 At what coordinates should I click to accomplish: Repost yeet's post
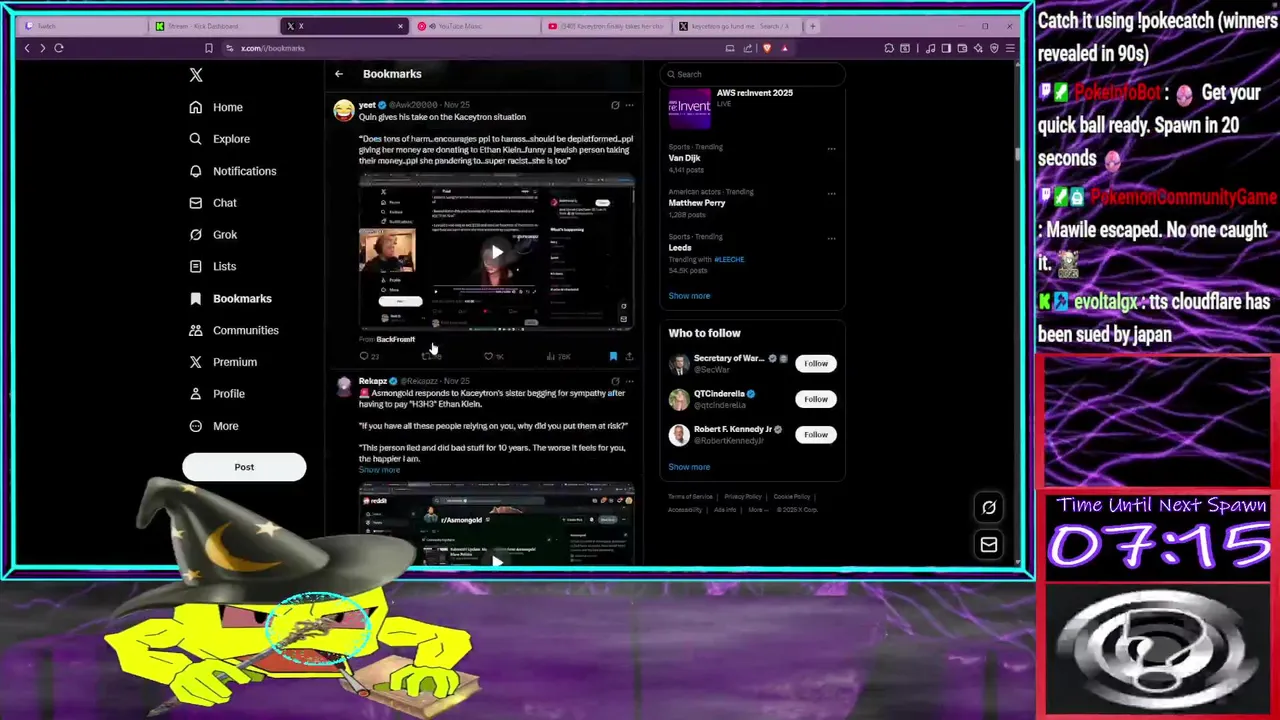(430, 356)
